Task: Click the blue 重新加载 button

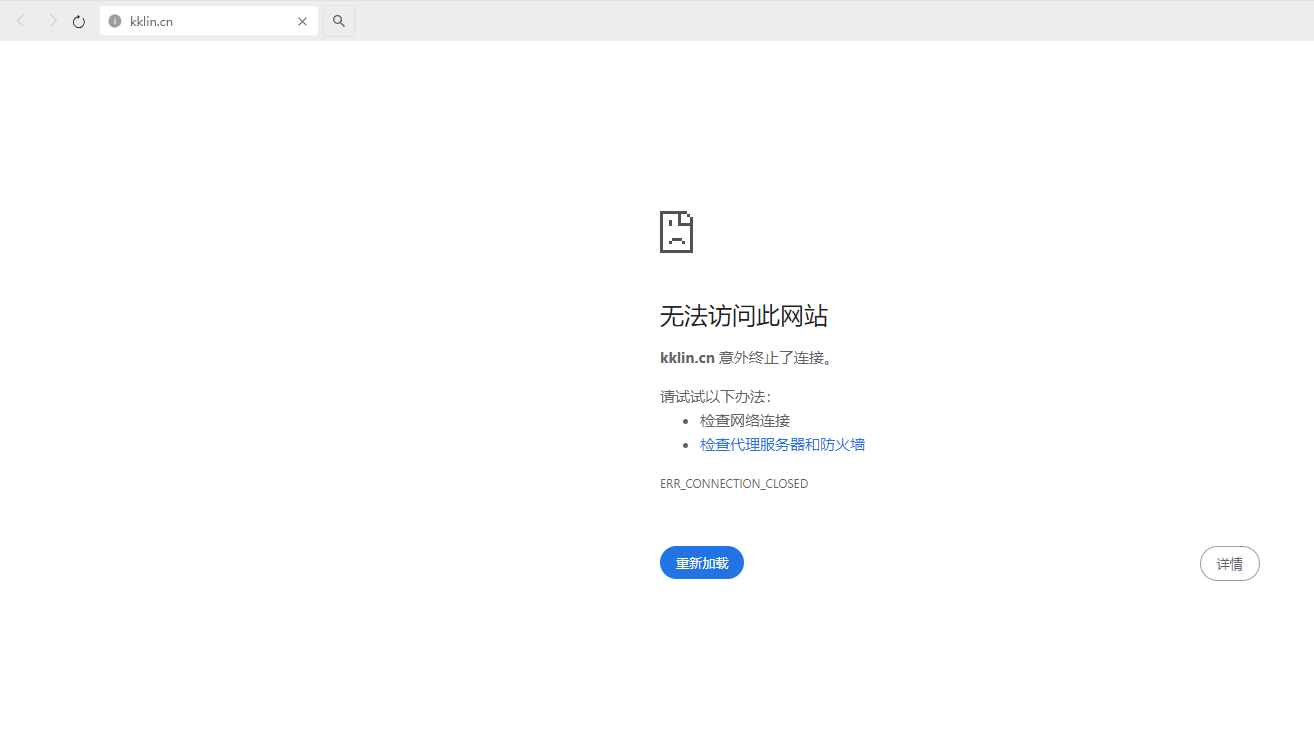Action: coord(702,563)
